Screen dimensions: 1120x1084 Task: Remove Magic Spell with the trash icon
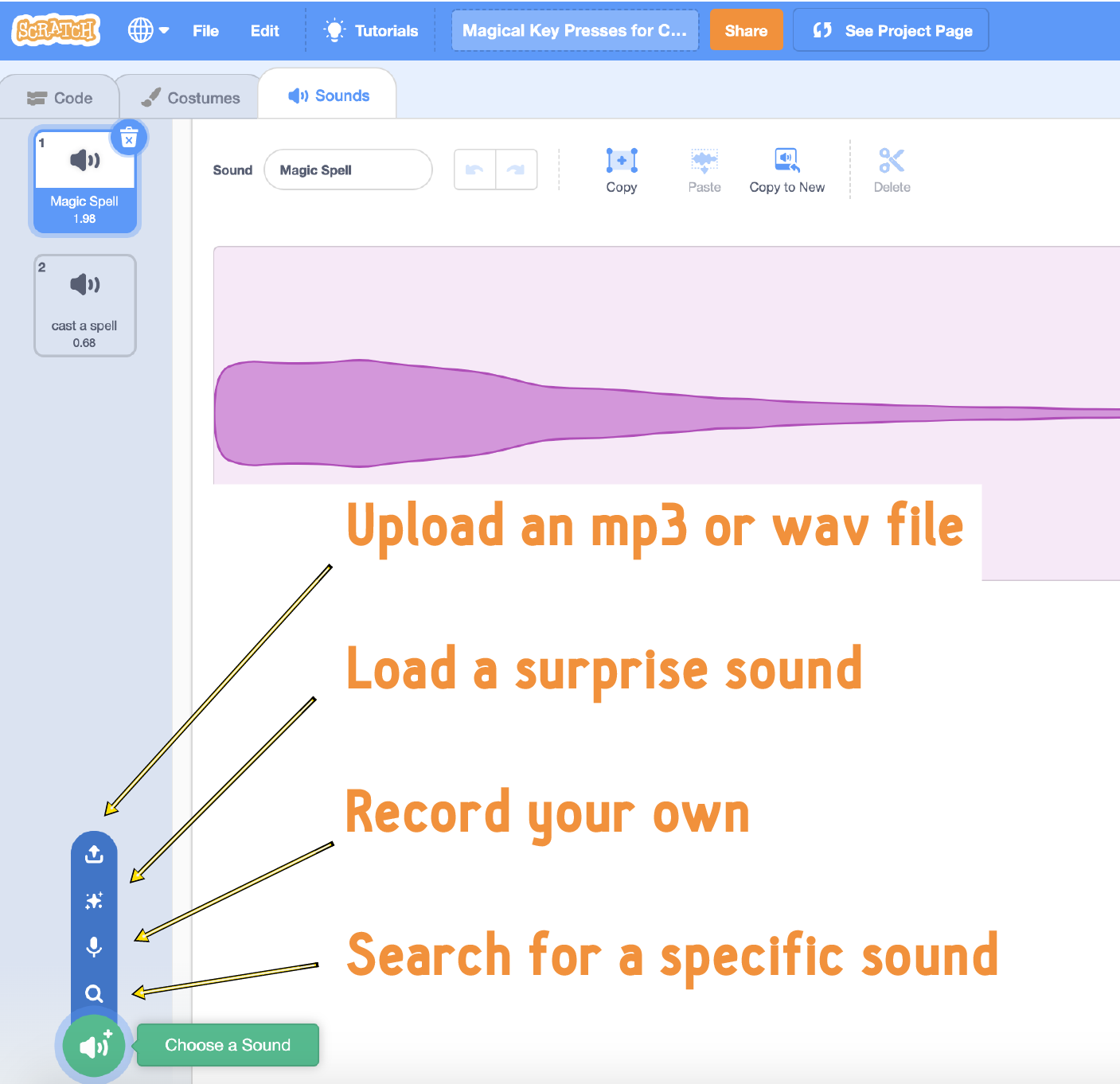(x=128, y=137)
